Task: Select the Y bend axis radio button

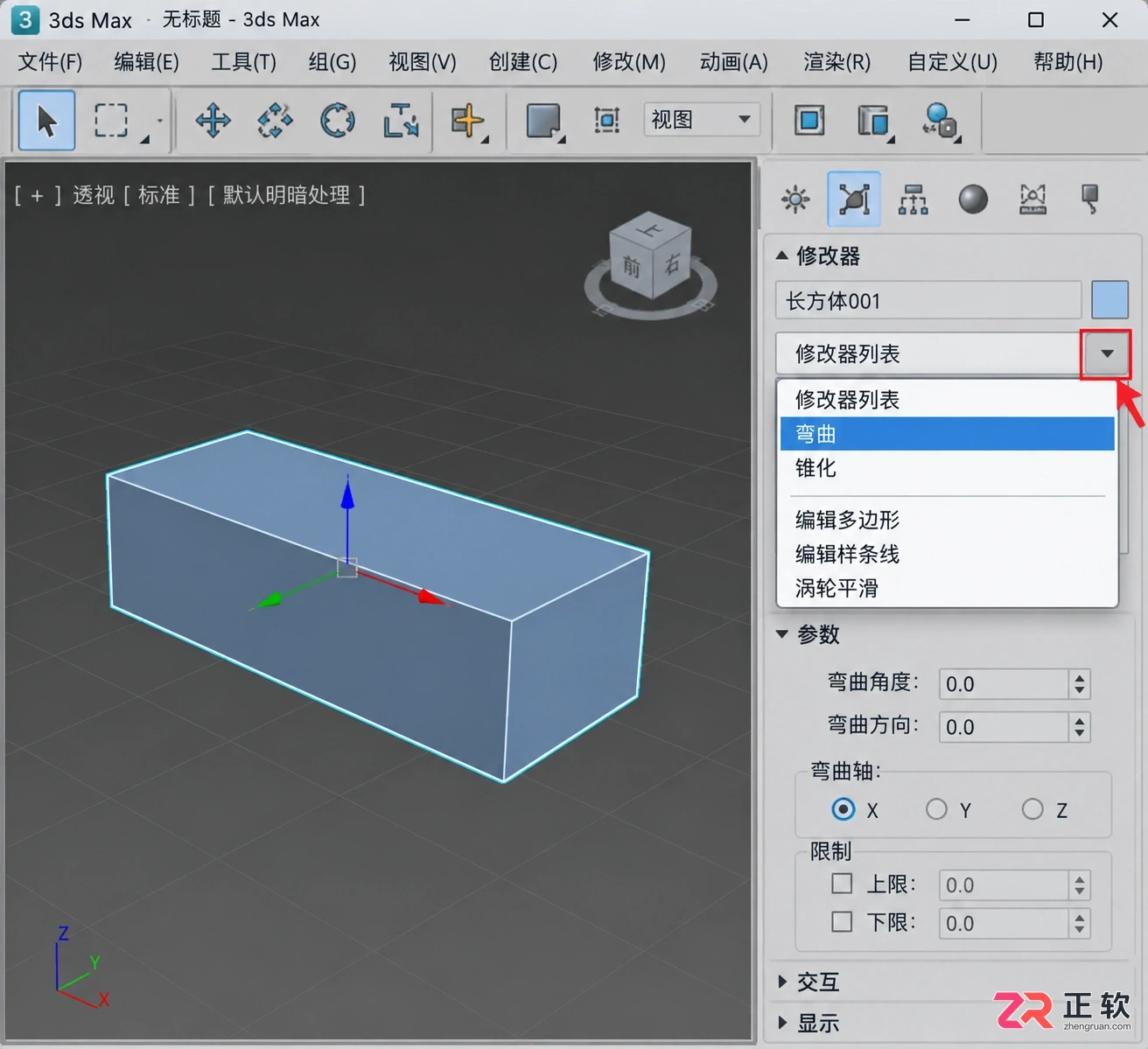Action: [x=936, y=809]
